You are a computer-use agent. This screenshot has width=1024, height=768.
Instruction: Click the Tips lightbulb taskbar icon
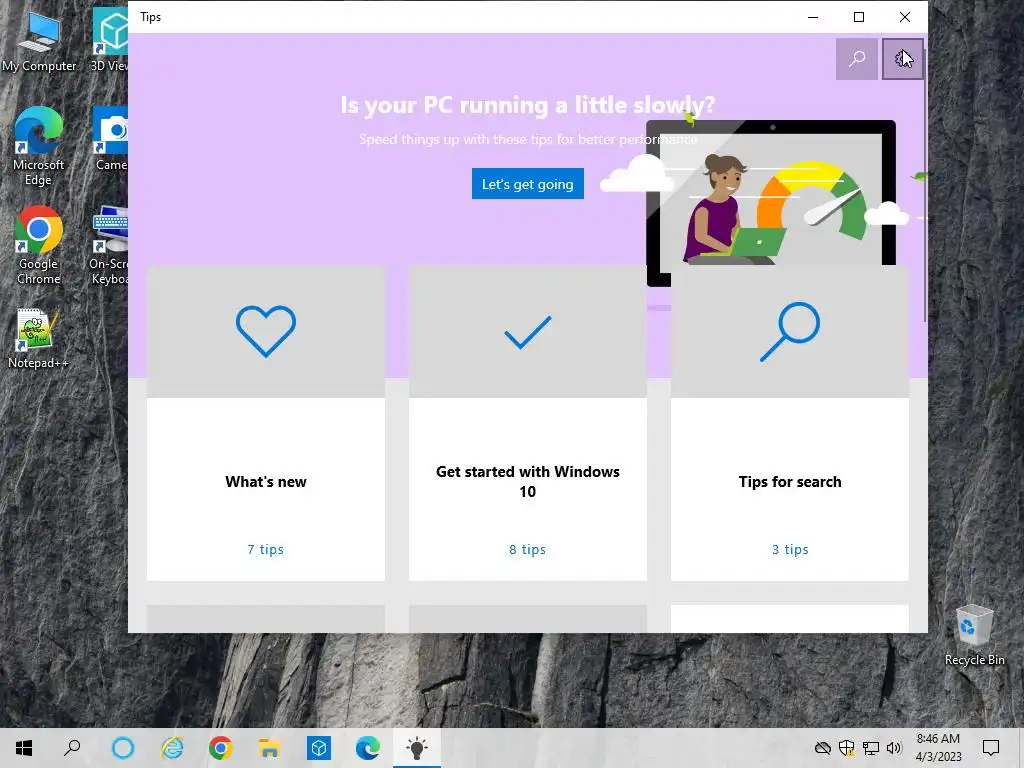(x=417, y=748)
